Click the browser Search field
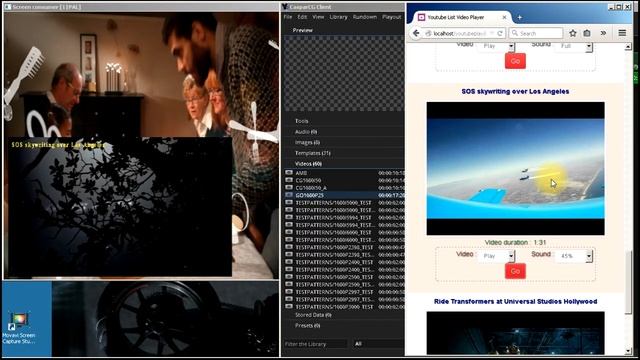The image size is (640, 360). (x=536, y=33)
